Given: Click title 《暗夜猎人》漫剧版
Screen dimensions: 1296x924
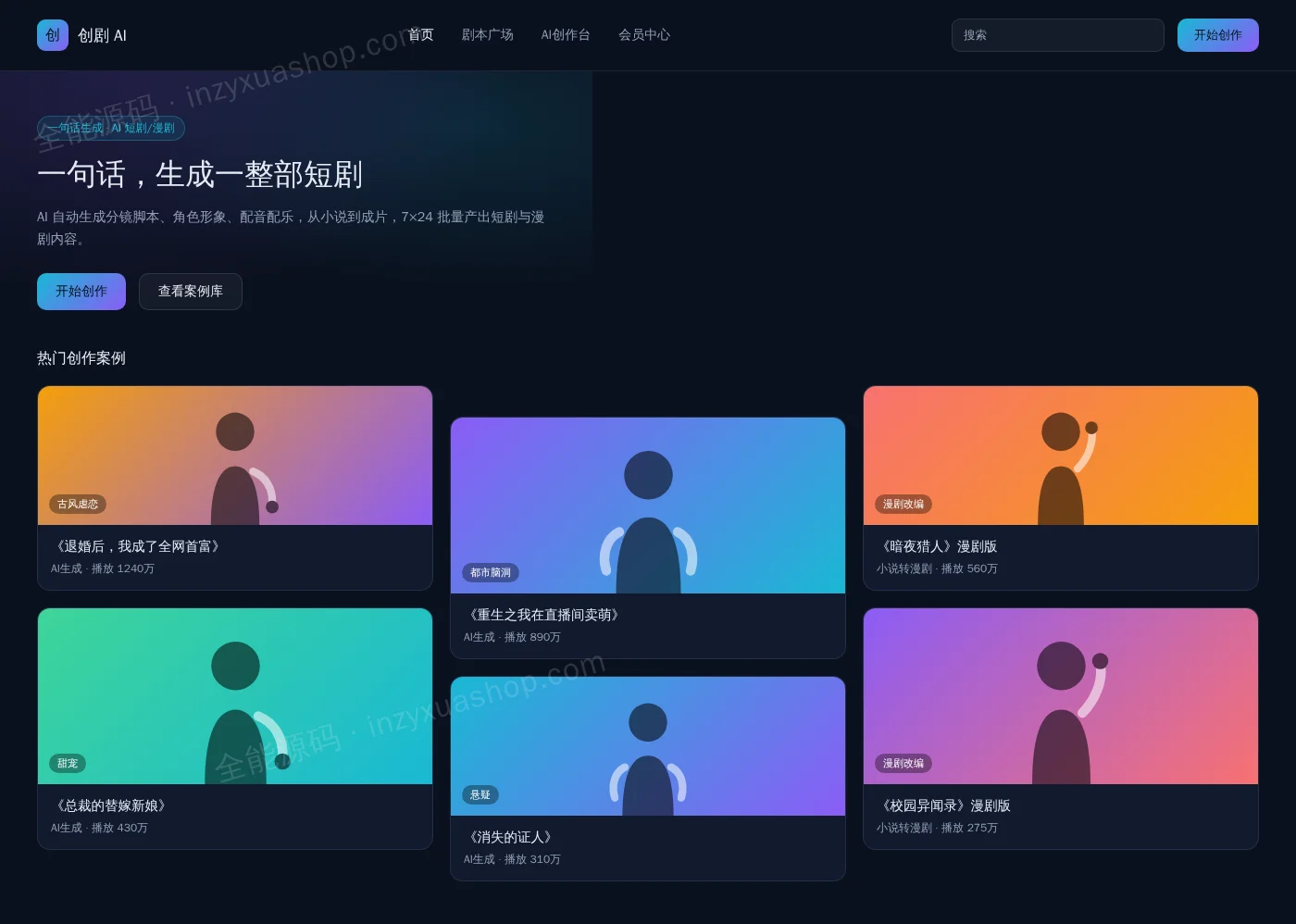Looking at the screenshot, I should 937,546.
